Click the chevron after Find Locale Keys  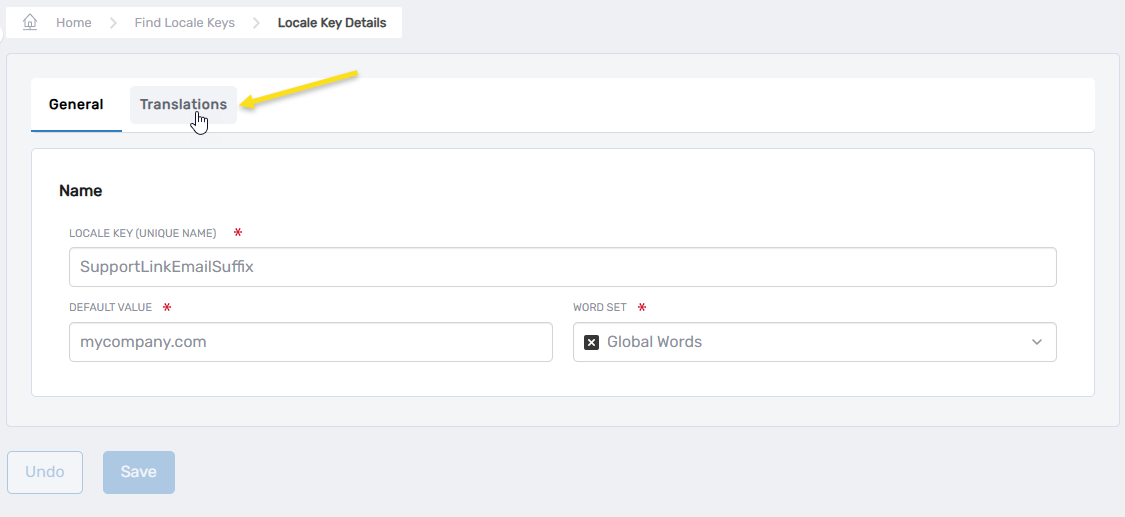tap(256, 23)
